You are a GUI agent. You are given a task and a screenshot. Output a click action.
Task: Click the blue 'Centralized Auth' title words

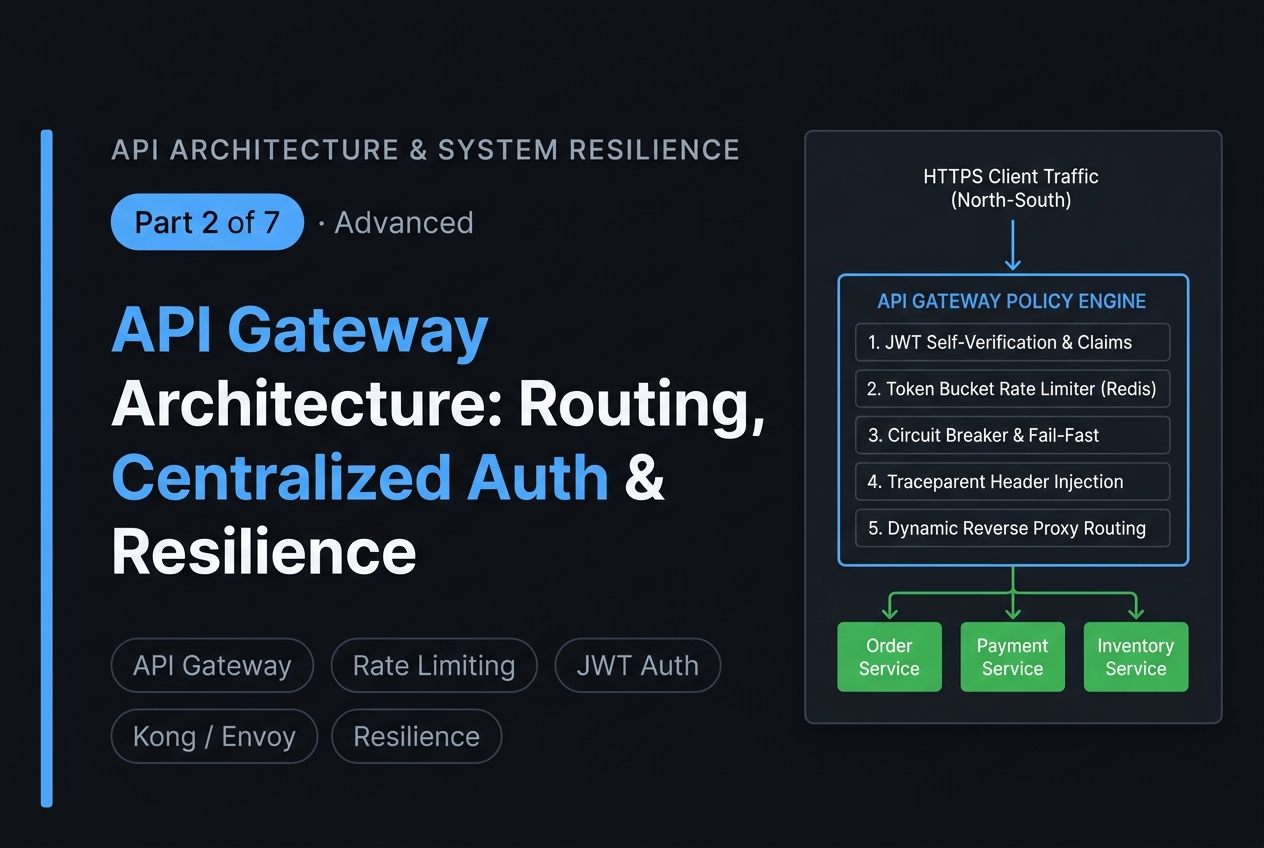point(360,478)
